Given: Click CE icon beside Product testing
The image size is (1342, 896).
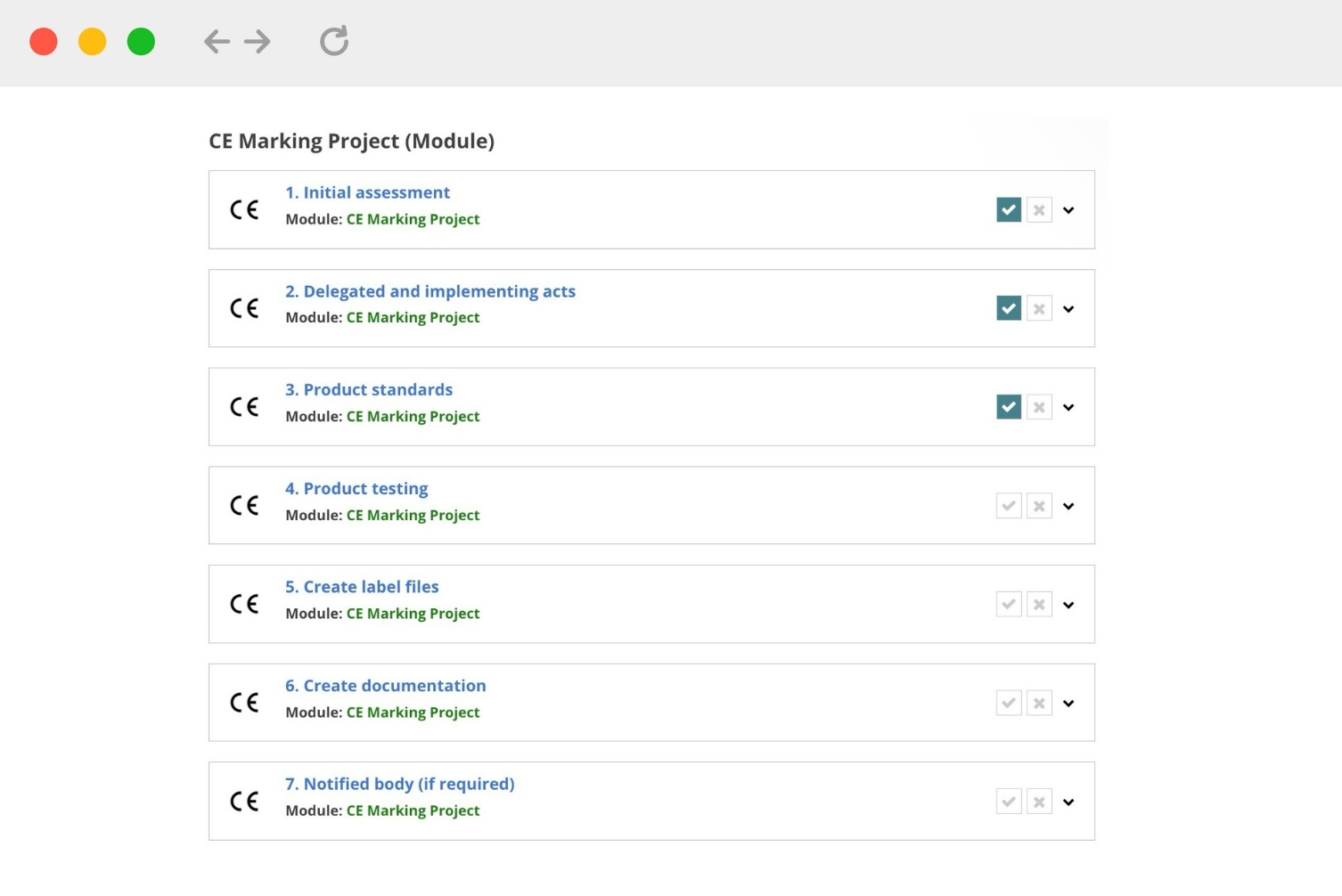Looking at the screenshot, I should click(244, 506).
